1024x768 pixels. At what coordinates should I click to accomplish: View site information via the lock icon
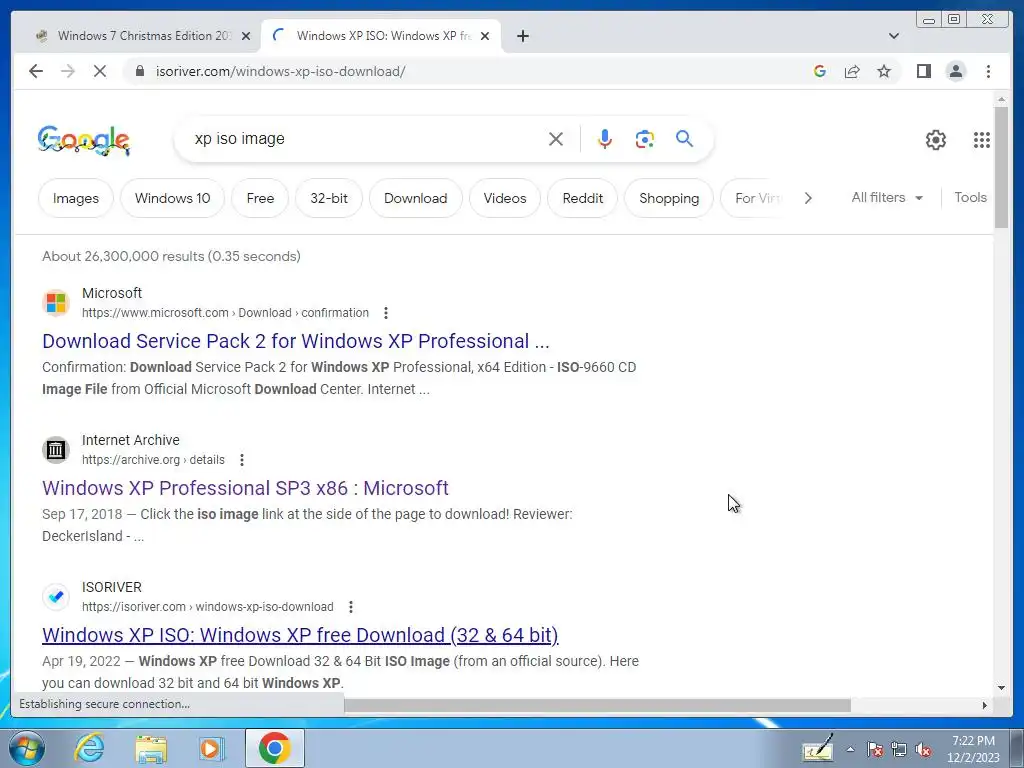point(139,71)
